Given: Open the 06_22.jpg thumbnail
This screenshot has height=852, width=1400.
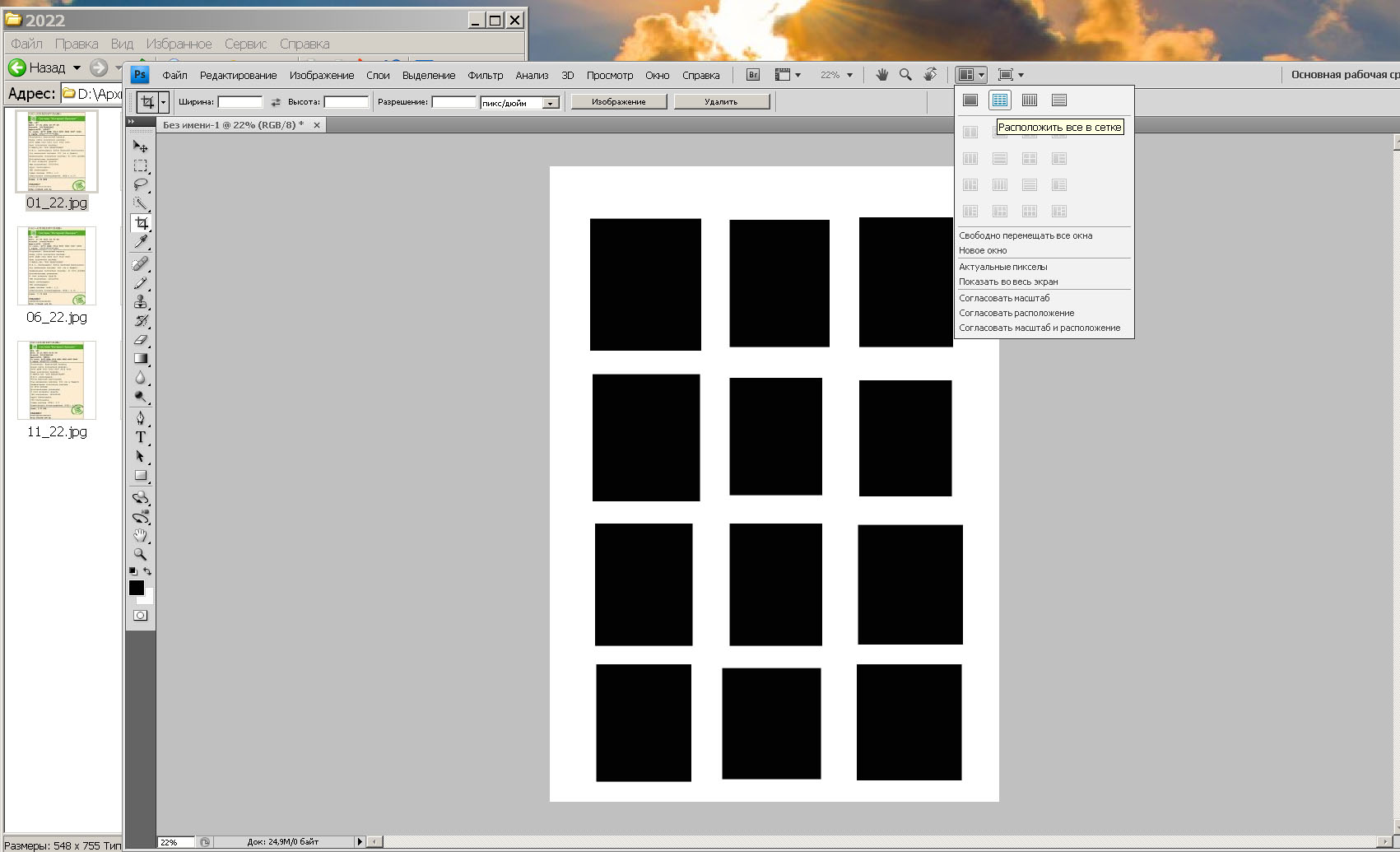Looking at the screenshot, I should point(57,266).
